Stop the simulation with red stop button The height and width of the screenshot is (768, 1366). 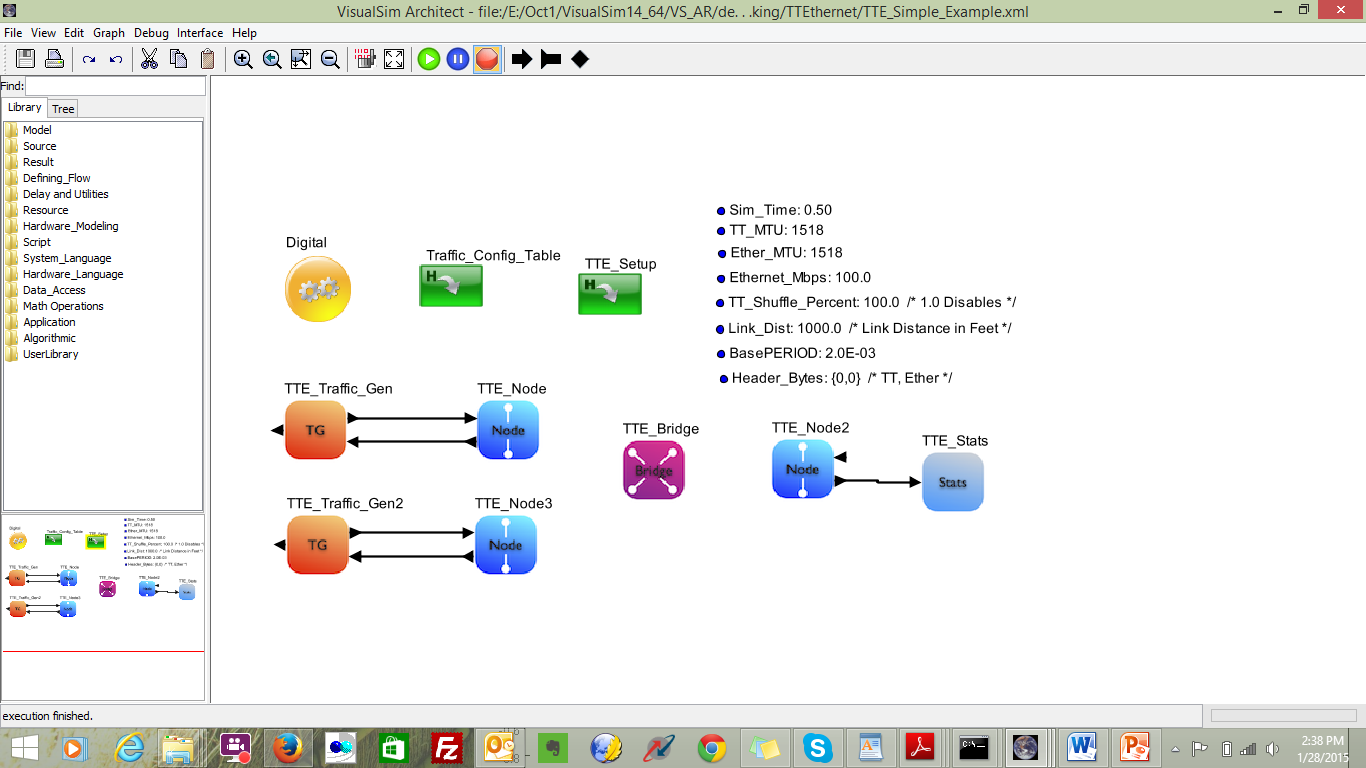pos(487,59)
